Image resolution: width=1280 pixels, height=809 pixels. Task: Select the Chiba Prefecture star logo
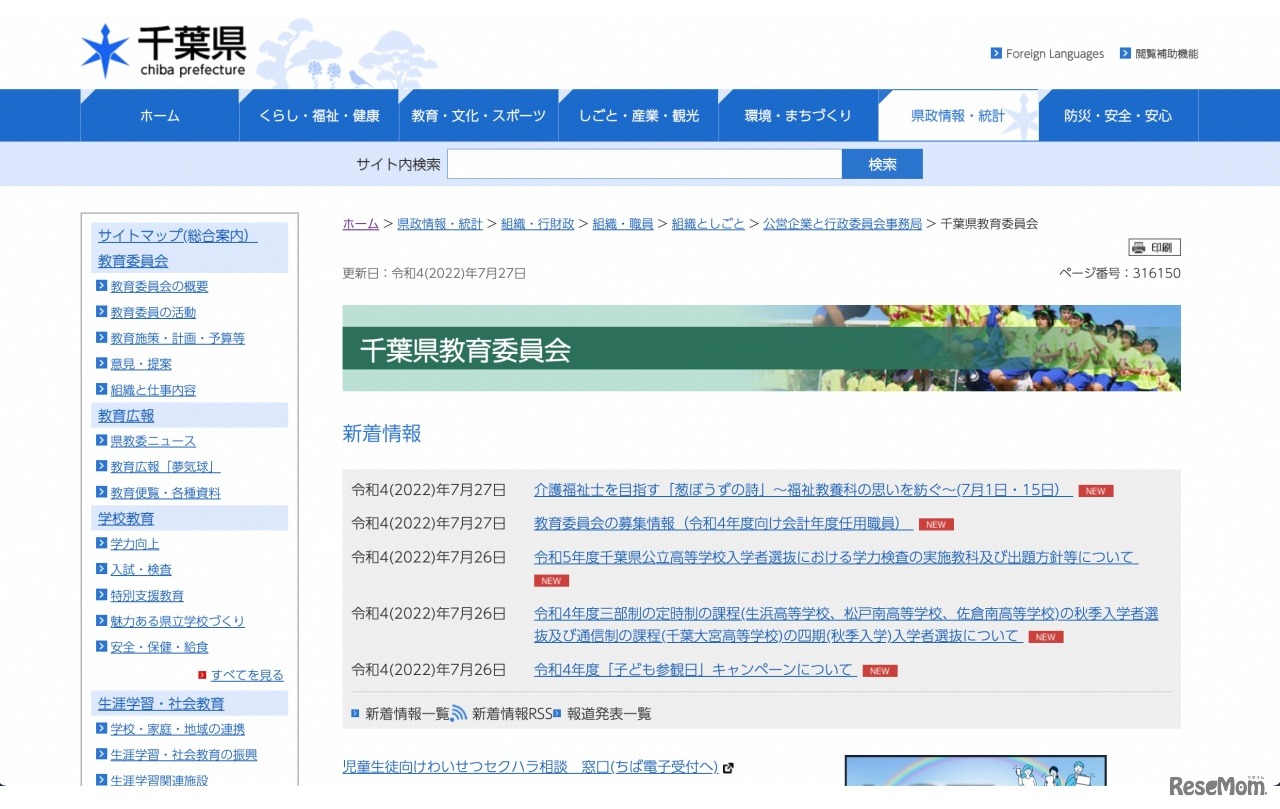coord(104,48)
